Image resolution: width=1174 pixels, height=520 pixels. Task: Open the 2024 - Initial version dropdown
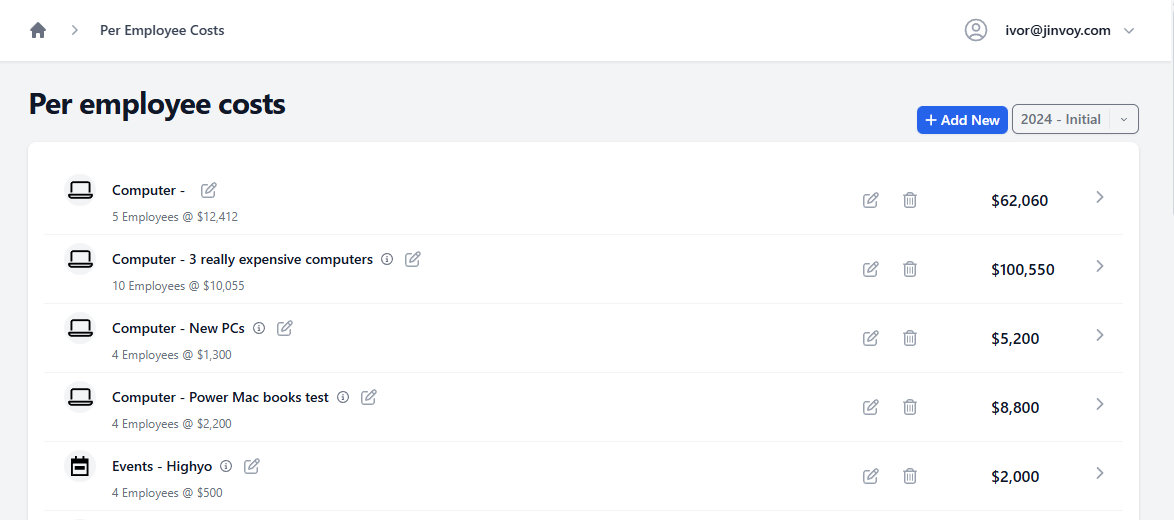(1074, 119)
